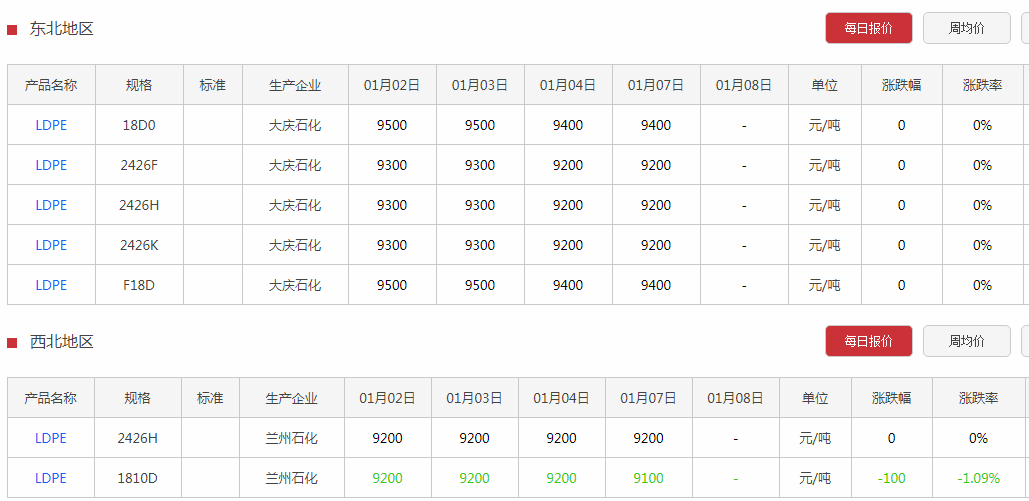Open LDPE link for 18D0 row
Screen dimensions: 1029x501
pos(51,125)
